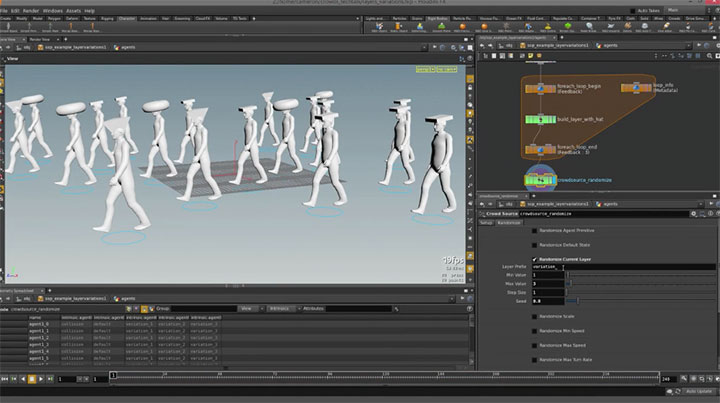Switch to the Rigid Bodies shelf tab
Screen dimensions: 720x403
(x=438, y=19)
